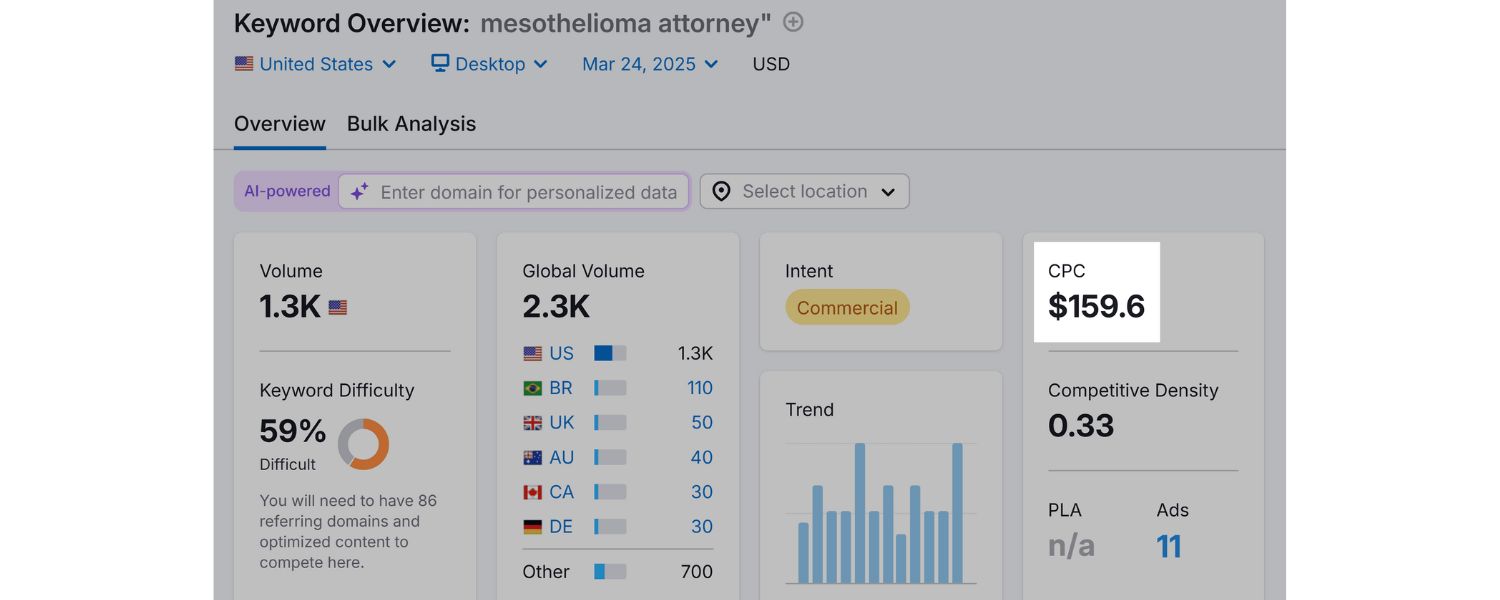Click the plus icon beside keyword title
1500x600 pixels.
[x=793, y=22]
